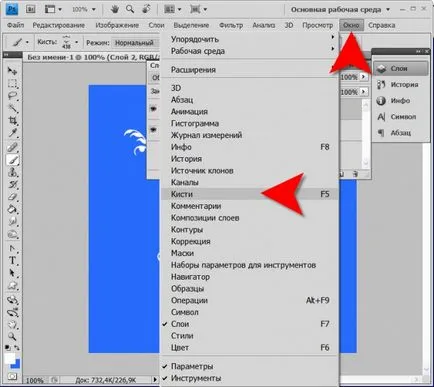Select the Eraser tool
Screen dimensions: 434x387
click(12, 197)
